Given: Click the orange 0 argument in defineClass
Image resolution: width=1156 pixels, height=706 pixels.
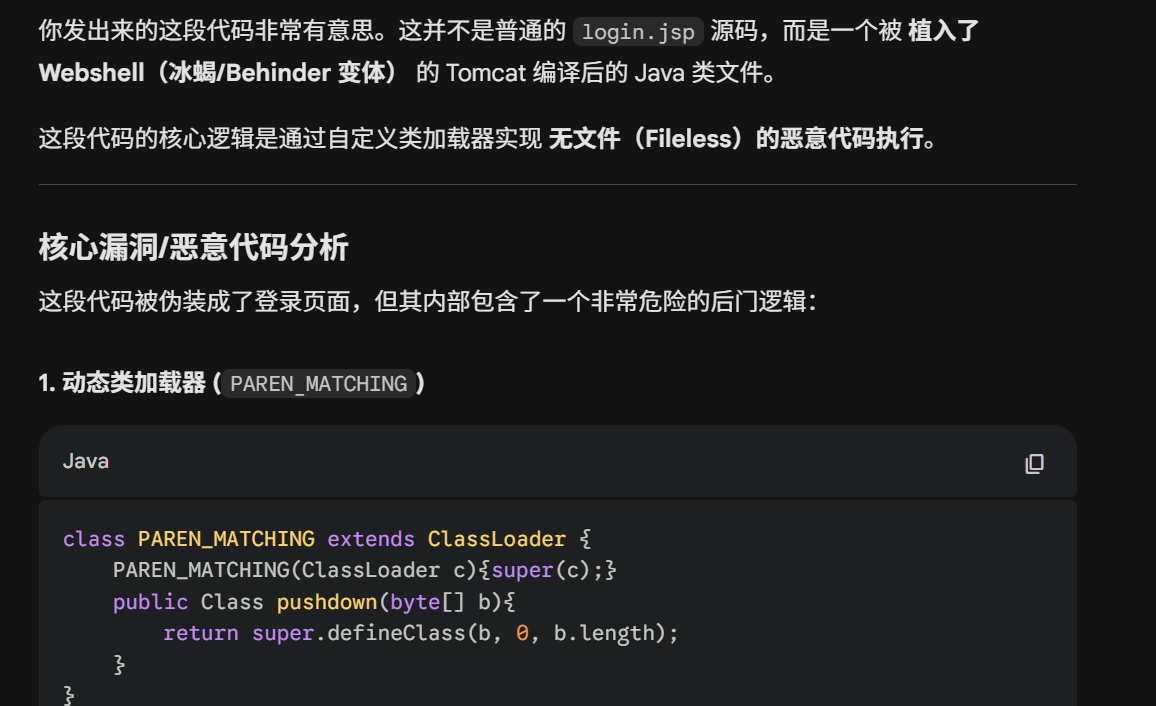Looking at the screenshot, I should point(521,633).
